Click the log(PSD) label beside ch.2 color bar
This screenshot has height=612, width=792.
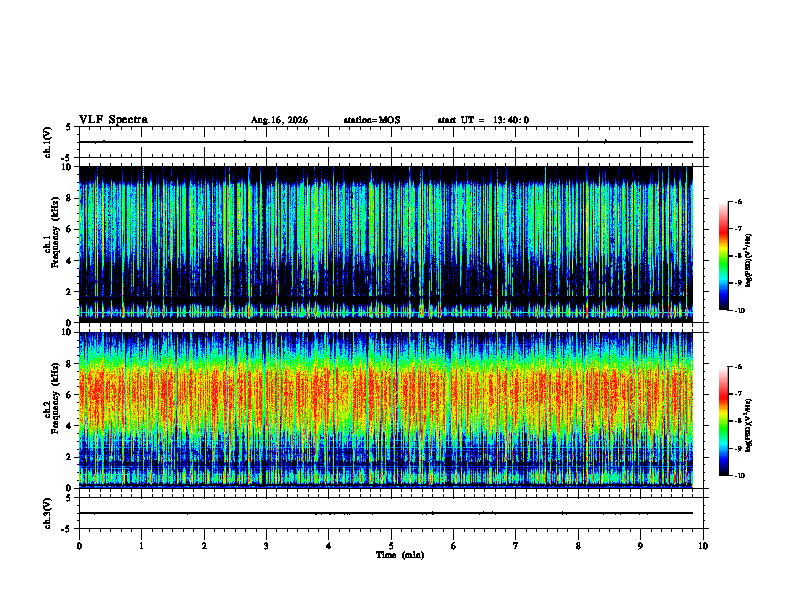pyautogui.click(x=749, y=425)
